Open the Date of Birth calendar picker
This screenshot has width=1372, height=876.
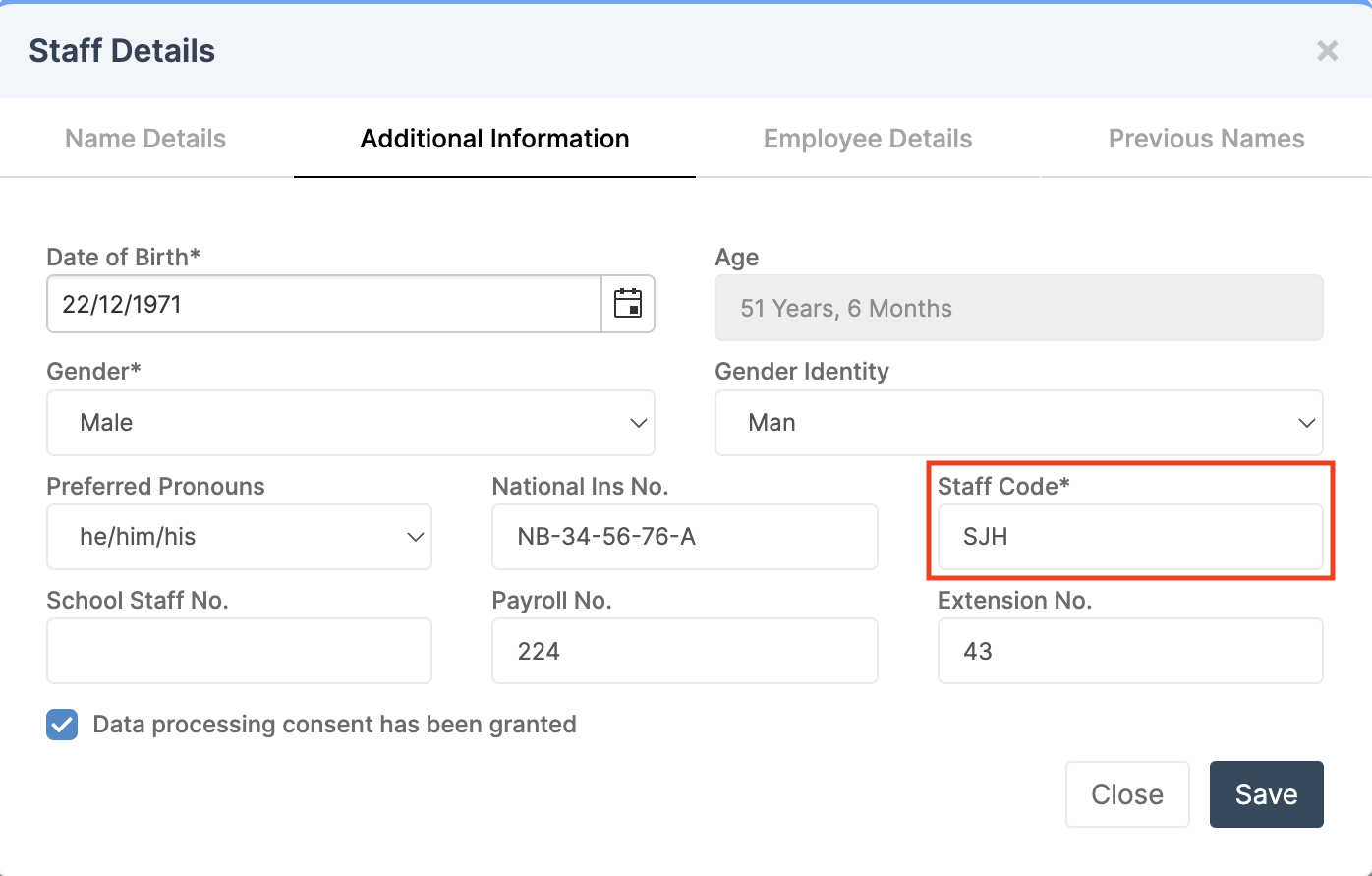[x=628, y=304]
